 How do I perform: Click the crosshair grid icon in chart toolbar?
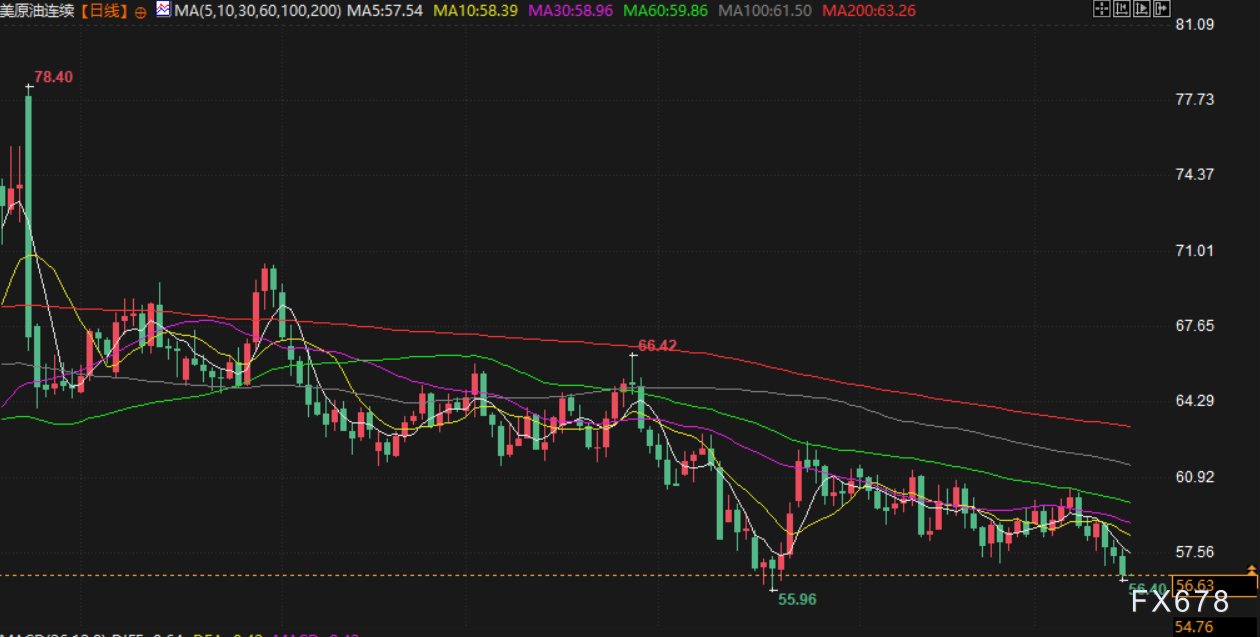(1101, 9)
